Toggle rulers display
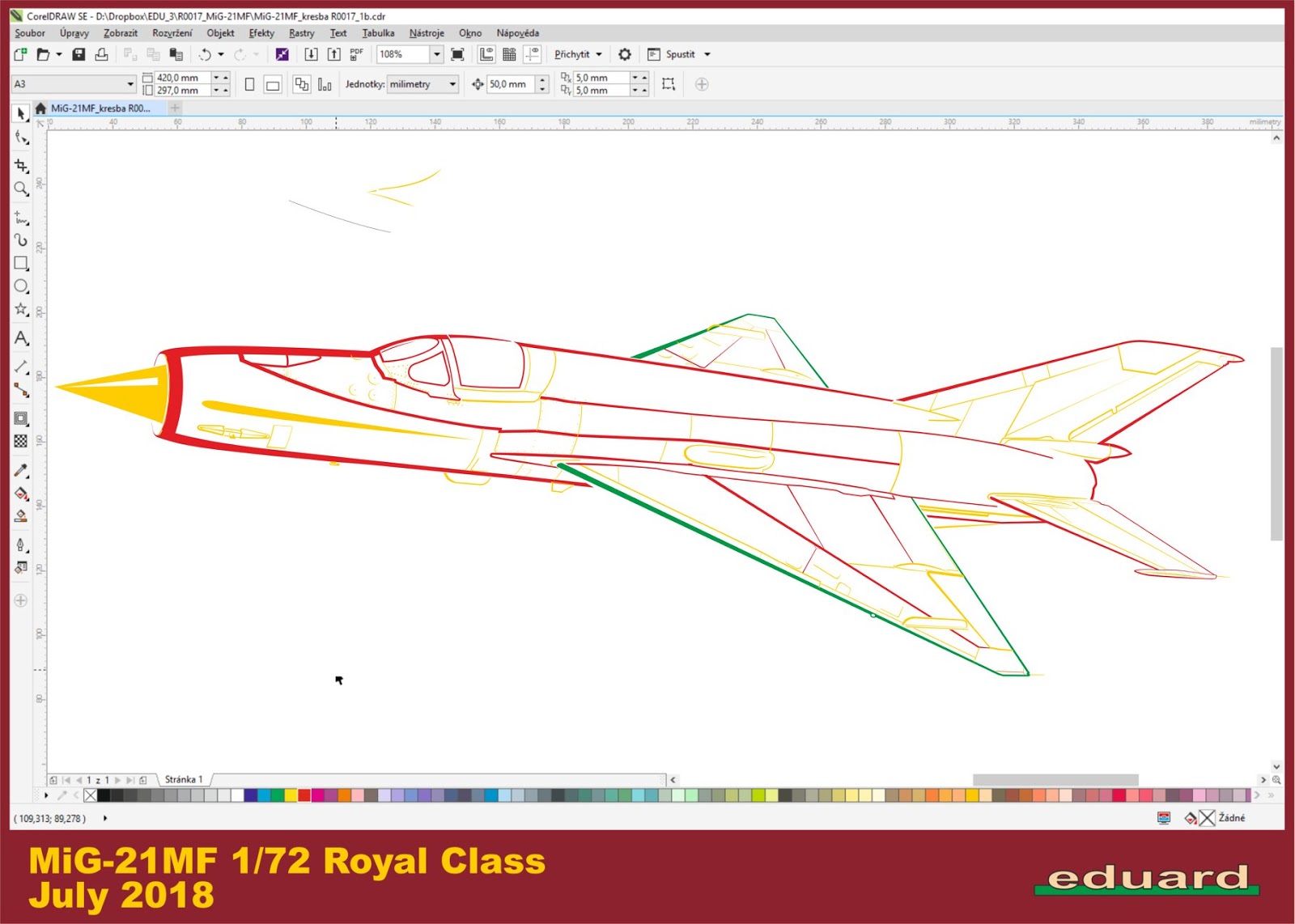The width and height of the screenshot is (1295, 924). click(486, 54)
